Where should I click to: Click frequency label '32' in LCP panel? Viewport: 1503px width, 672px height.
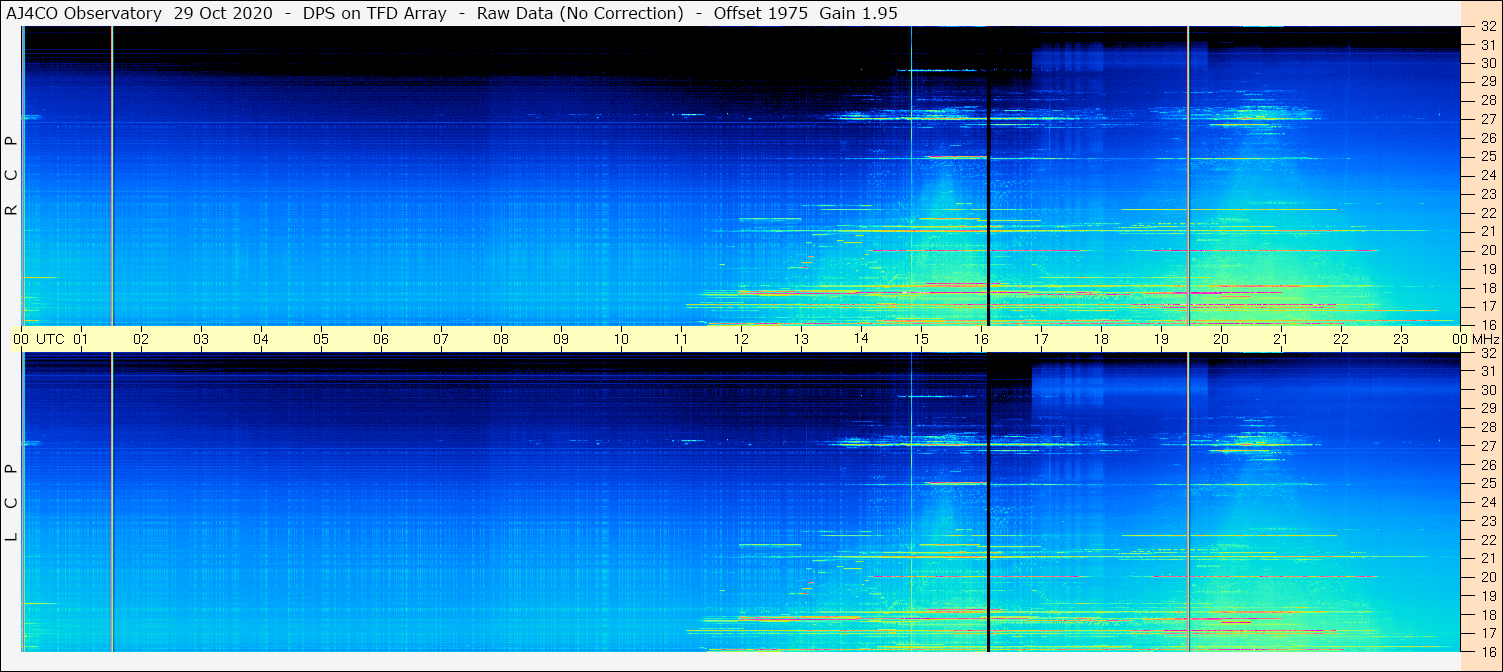coord(1488,353)
